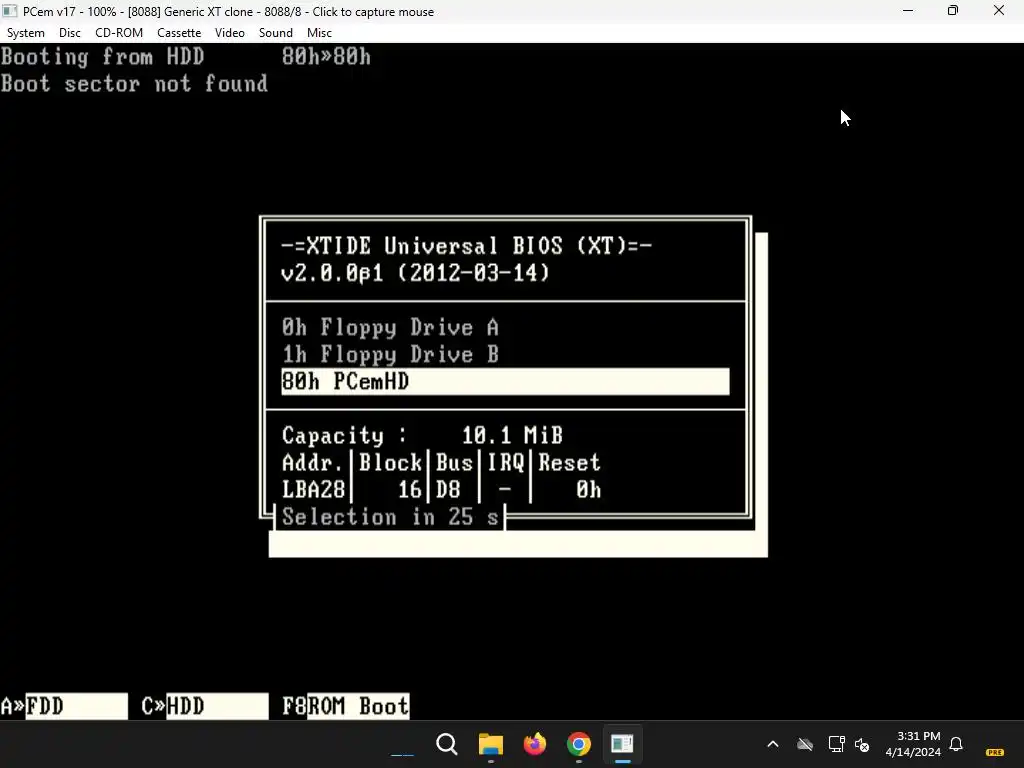Image resolution: width=1024 pixels, height=768 pixels.
Task: Click the Boot sector not found message
Action: [x=135, y=84]
